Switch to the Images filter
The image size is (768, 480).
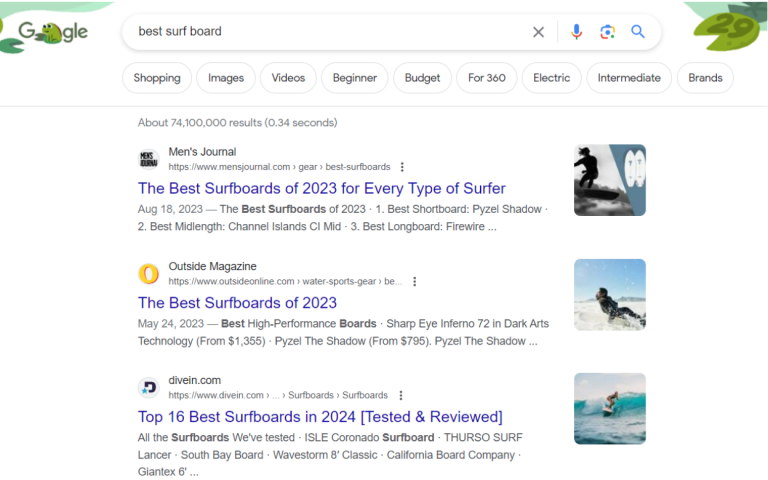tap(226, 78)
